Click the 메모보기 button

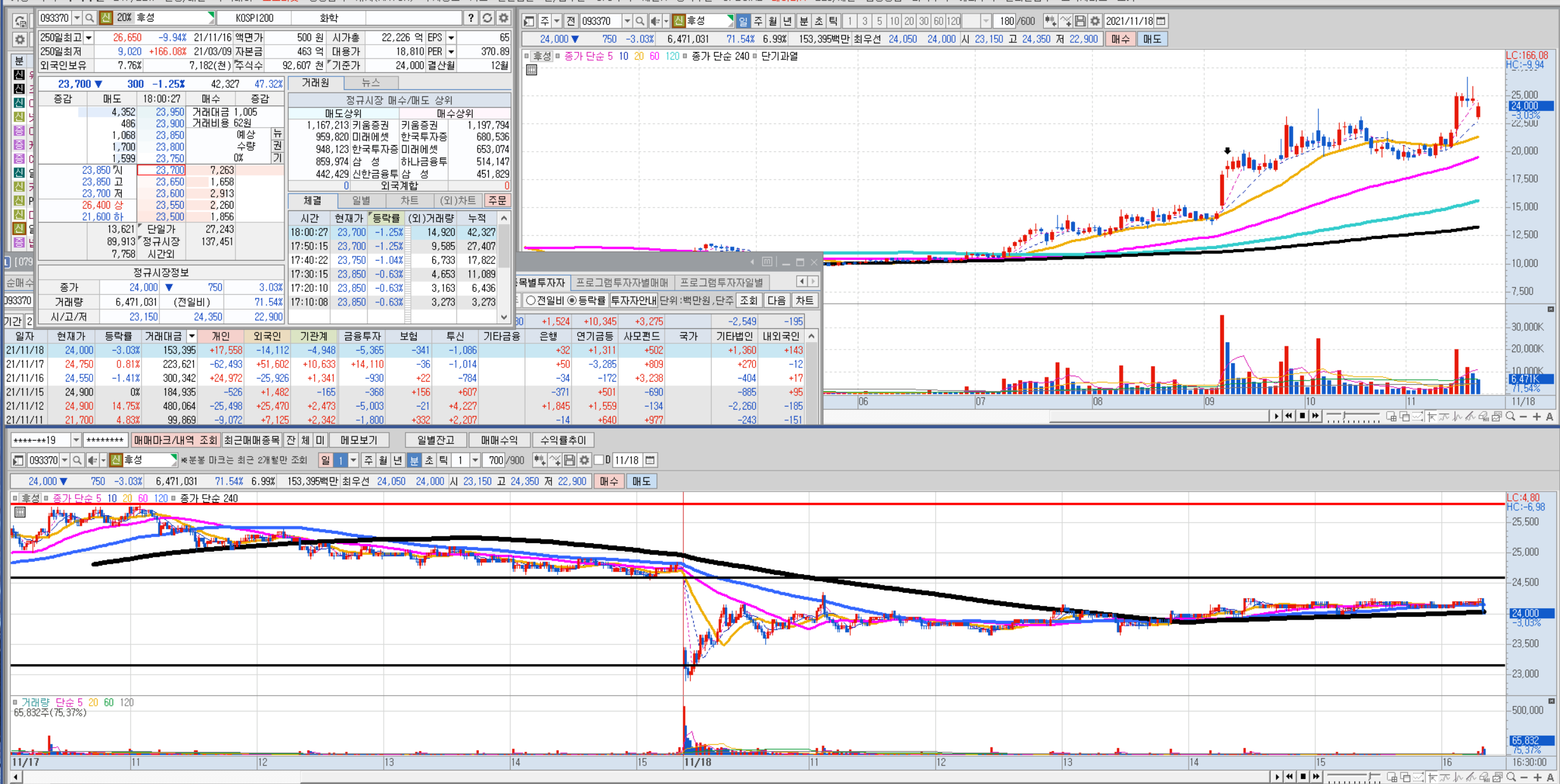click(x=359, y=440)
